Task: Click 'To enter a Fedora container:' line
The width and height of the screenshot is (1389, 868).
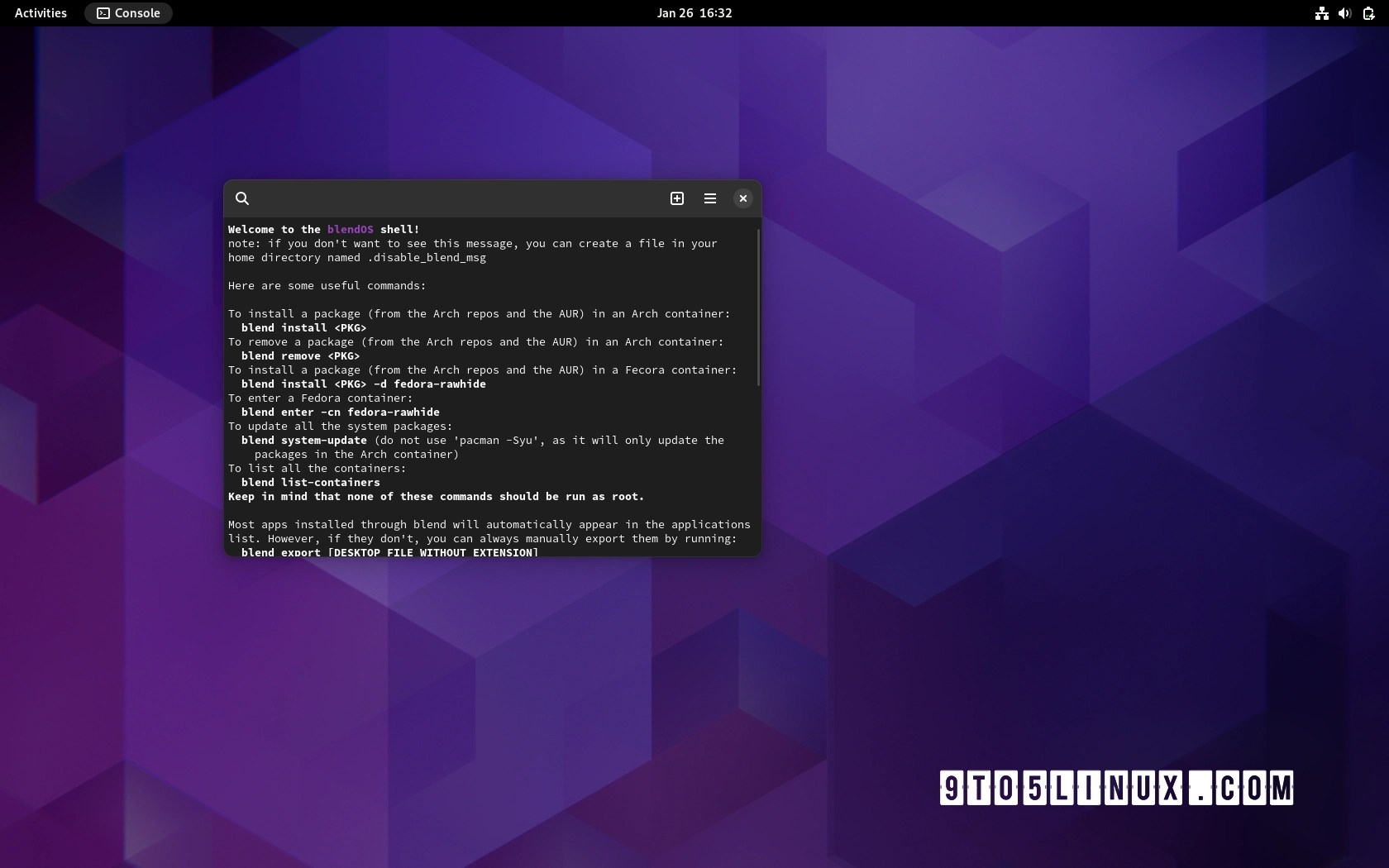Action: tap(321, 398)
